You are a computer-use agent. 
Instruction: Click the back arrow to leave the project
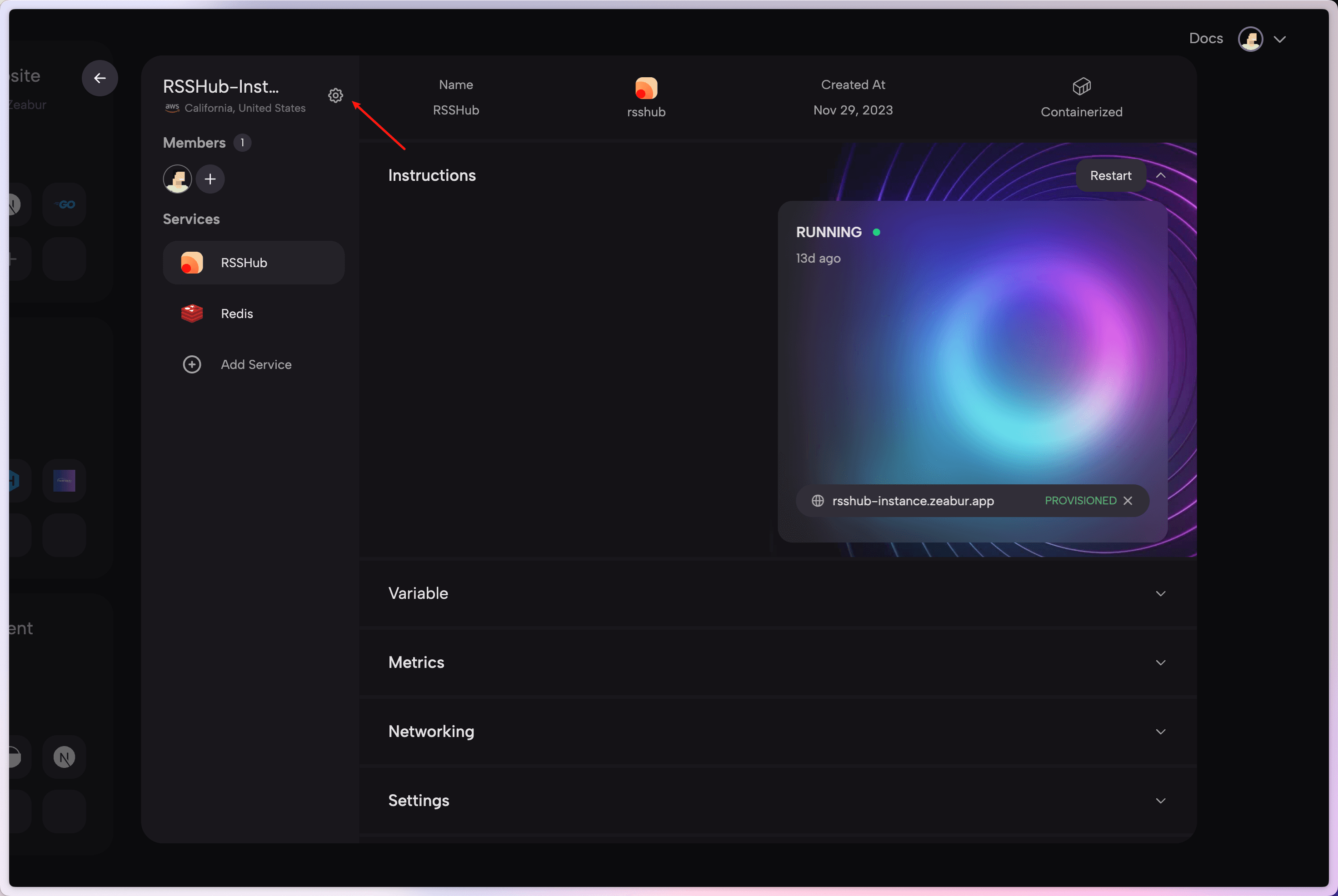[x=100, y=78]
